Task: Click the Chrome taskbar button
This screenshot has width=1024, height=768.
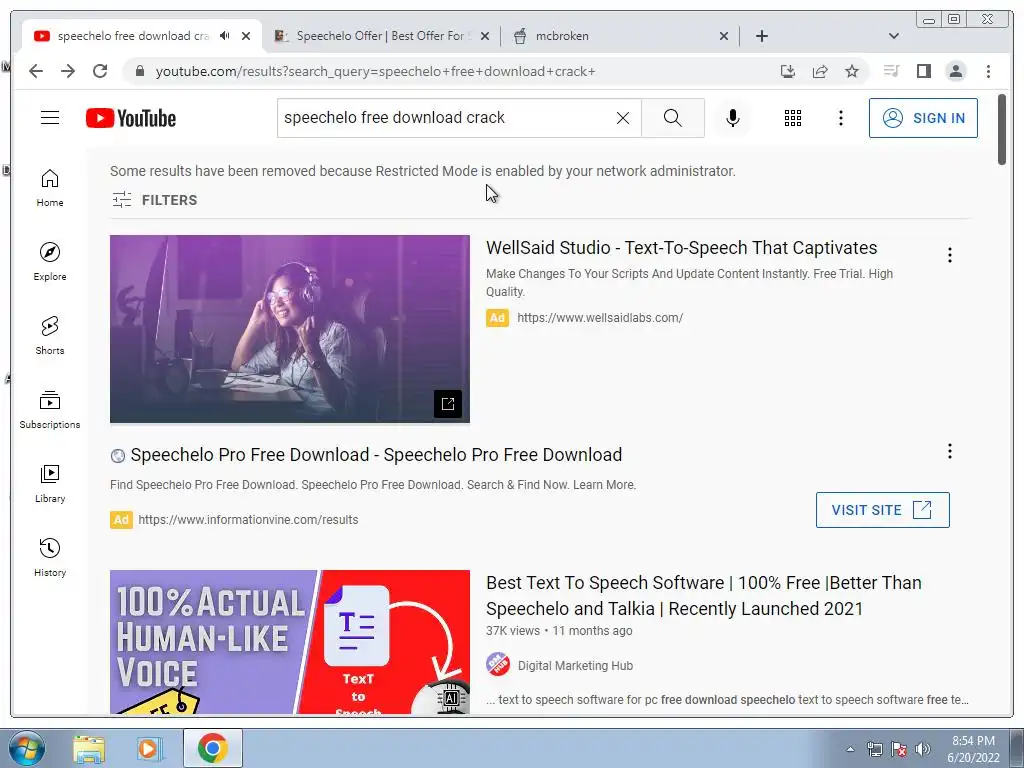Action: [x=213, y=748]
